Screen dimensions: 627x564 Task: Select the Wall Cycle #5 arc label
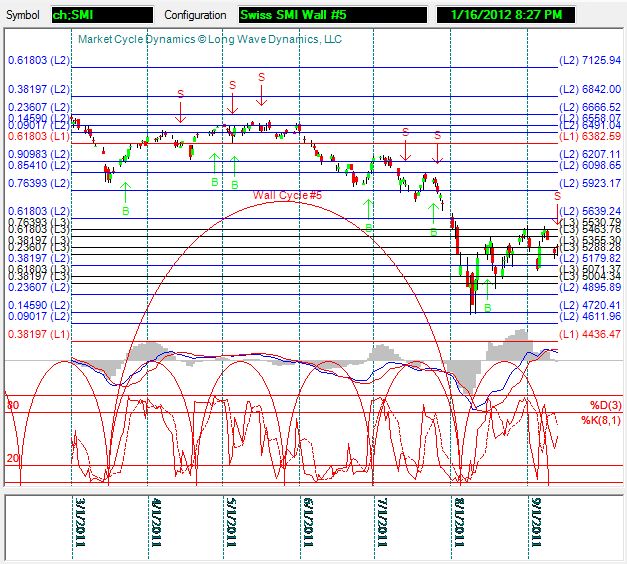tap(287, 196)
